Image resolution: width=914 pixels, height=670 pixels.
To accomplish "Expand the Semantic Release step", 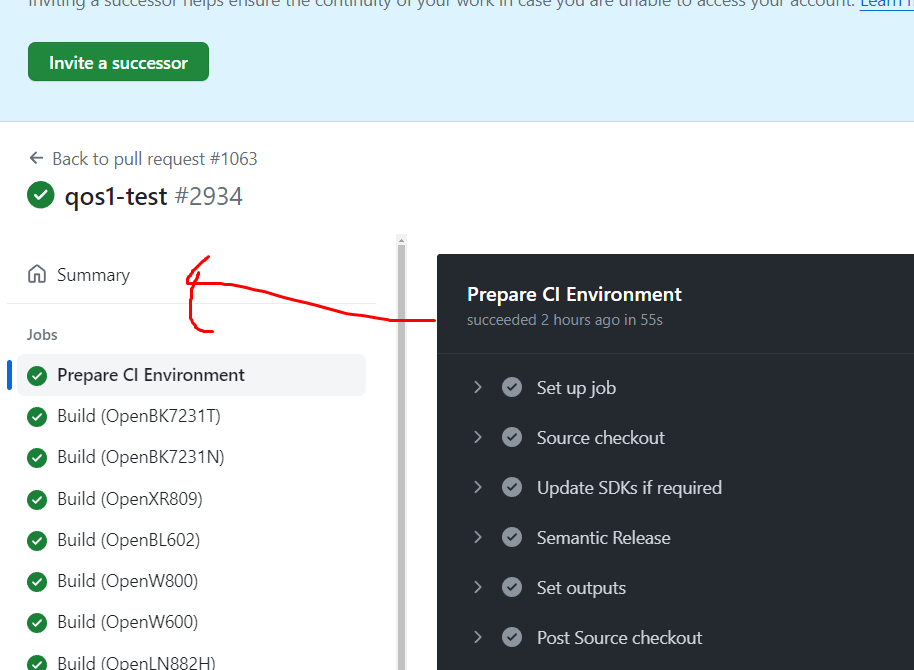I will click(x=477, y=537).
